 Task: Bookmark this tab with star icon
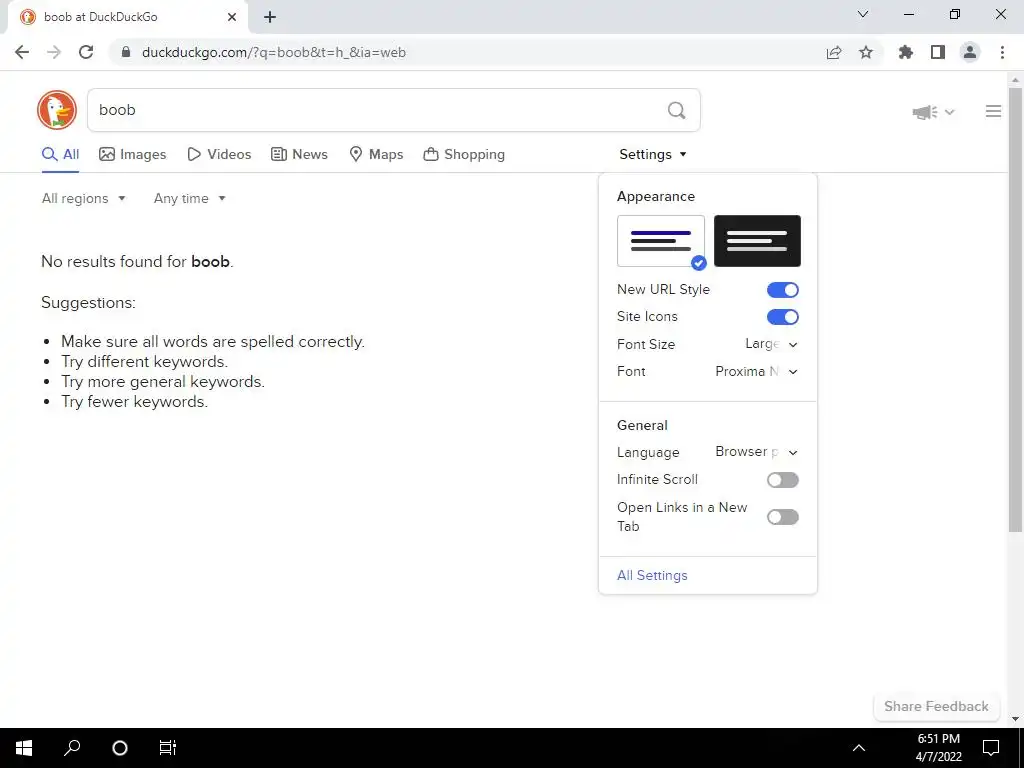click(866, 52)
